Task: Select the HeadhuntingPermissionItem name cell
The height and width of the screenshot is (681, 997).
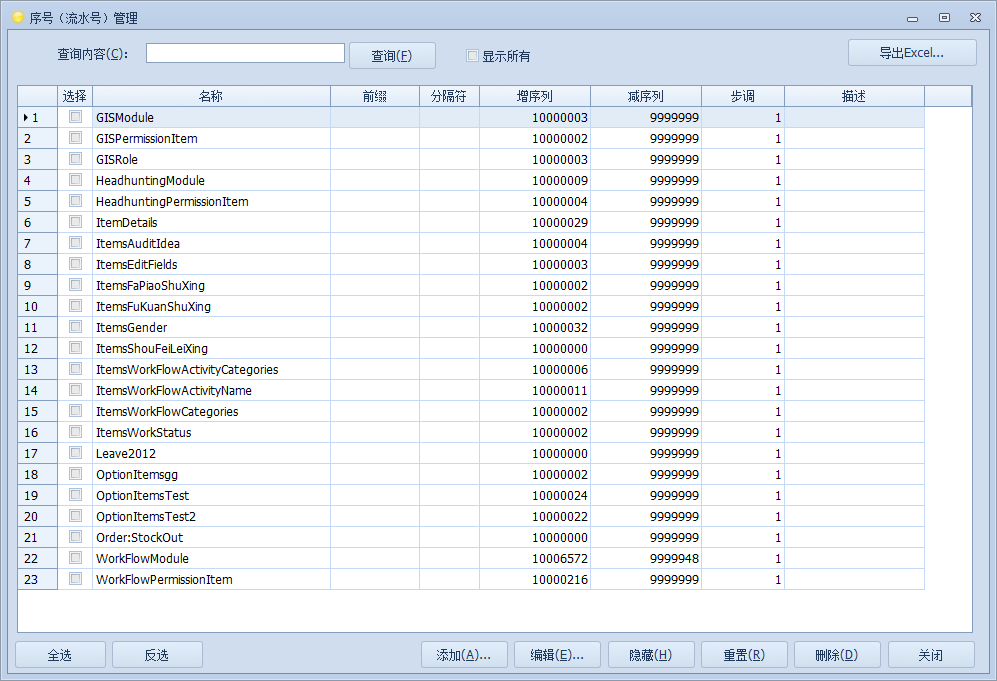Action: tap(211, 202)
